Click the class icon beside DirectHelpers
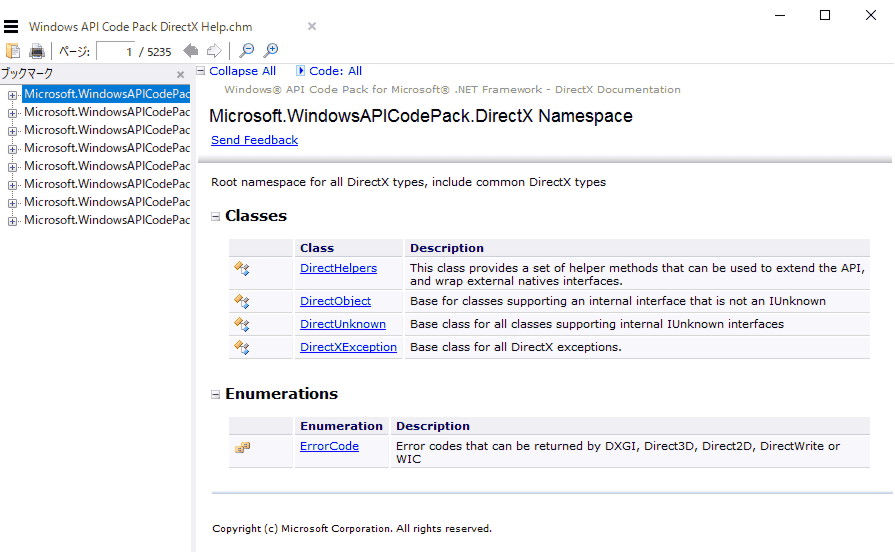This screenshot has width=895, height=552. click(x=242, y=268)
